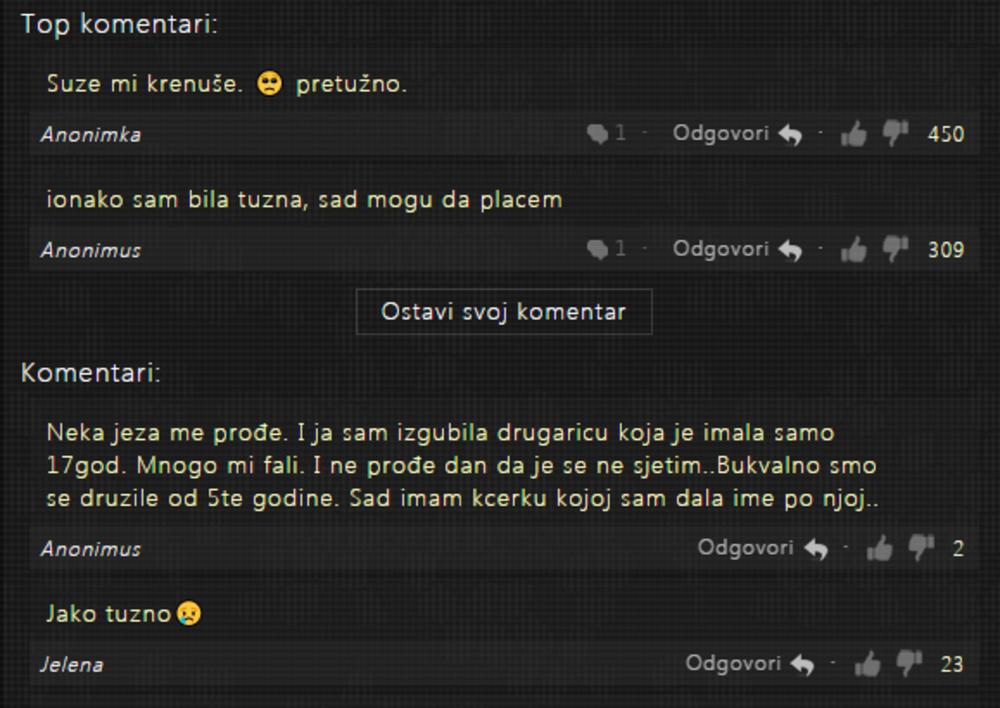The width and height of the screenshot is (1000, 708).
Task: Click Odgovori reply arrow on Jelena's comment
Action: 750,664
